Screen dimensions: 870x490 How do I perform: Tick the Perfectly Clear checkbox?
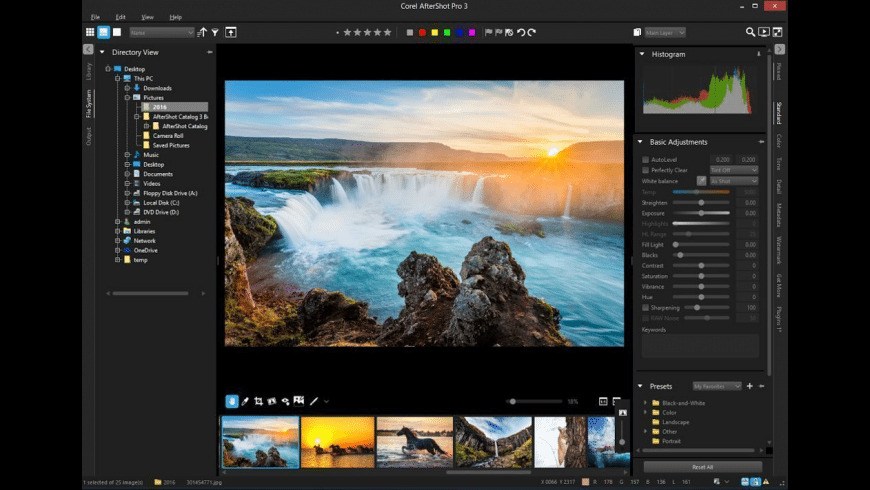(x=645, y=170)
